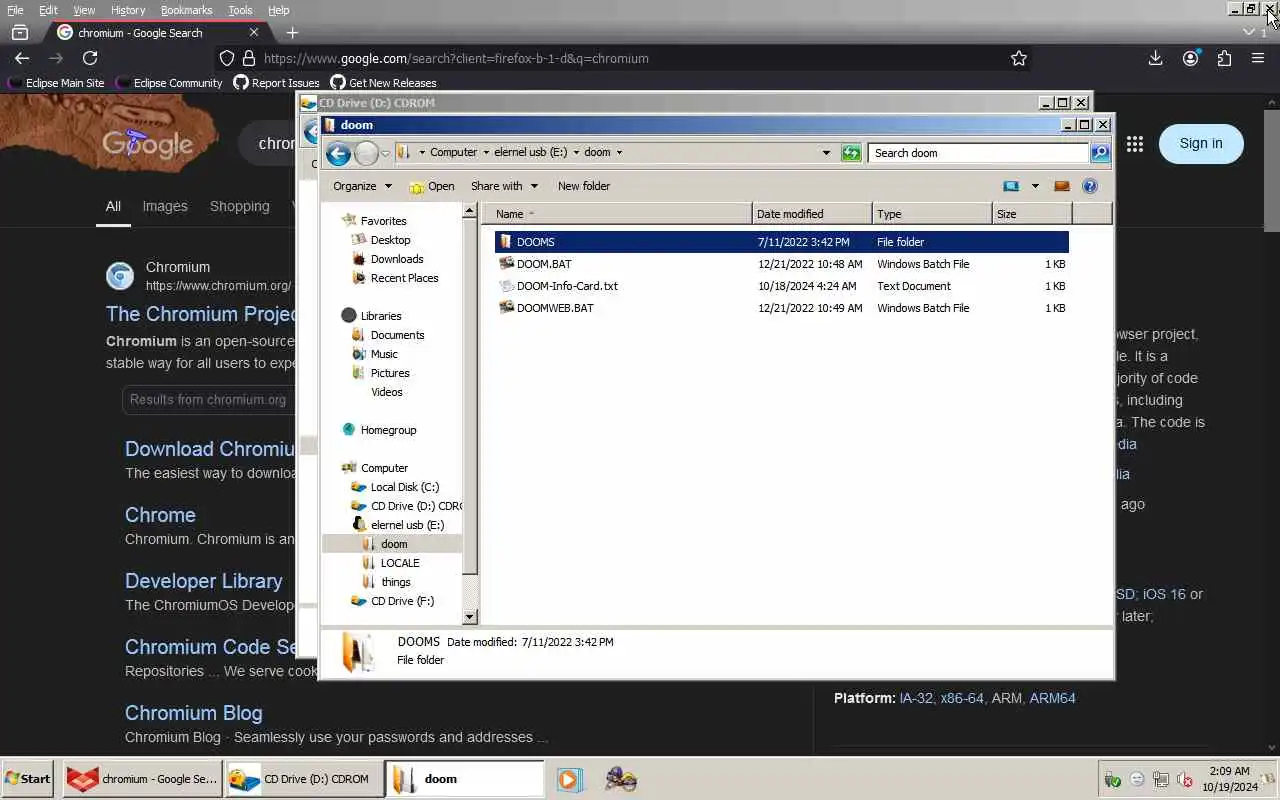Open Explorer help question-mark icon
This screenshot has height=800, width=1280.
[x=1090, y=186]
